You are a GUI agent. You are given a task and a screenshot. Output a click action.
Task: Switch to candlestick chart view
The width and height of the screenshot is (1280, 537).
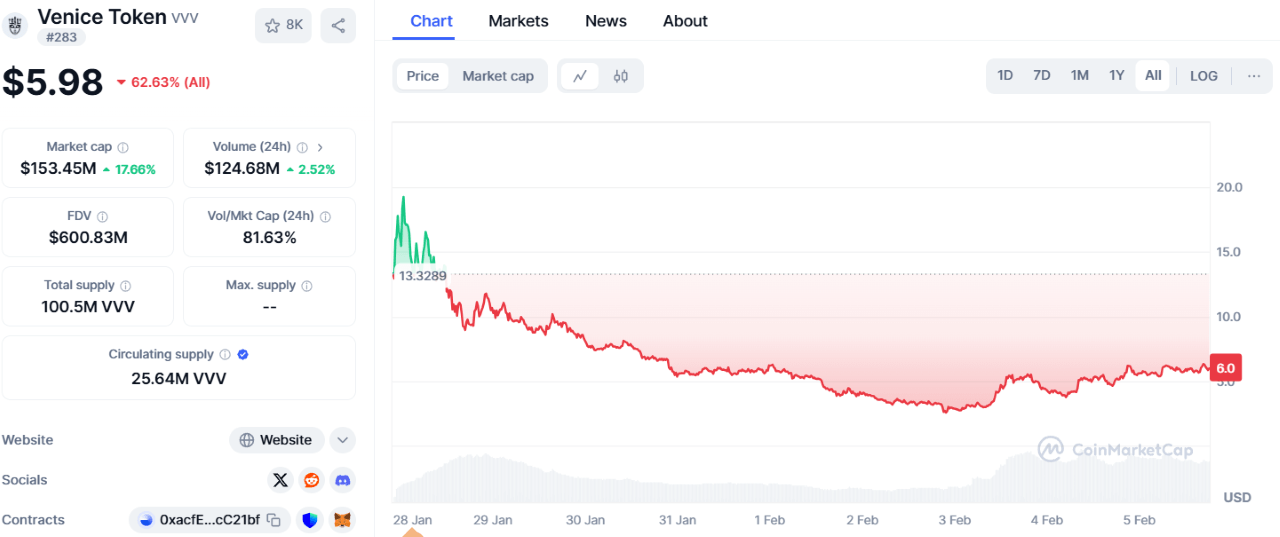tap(621, 76)
